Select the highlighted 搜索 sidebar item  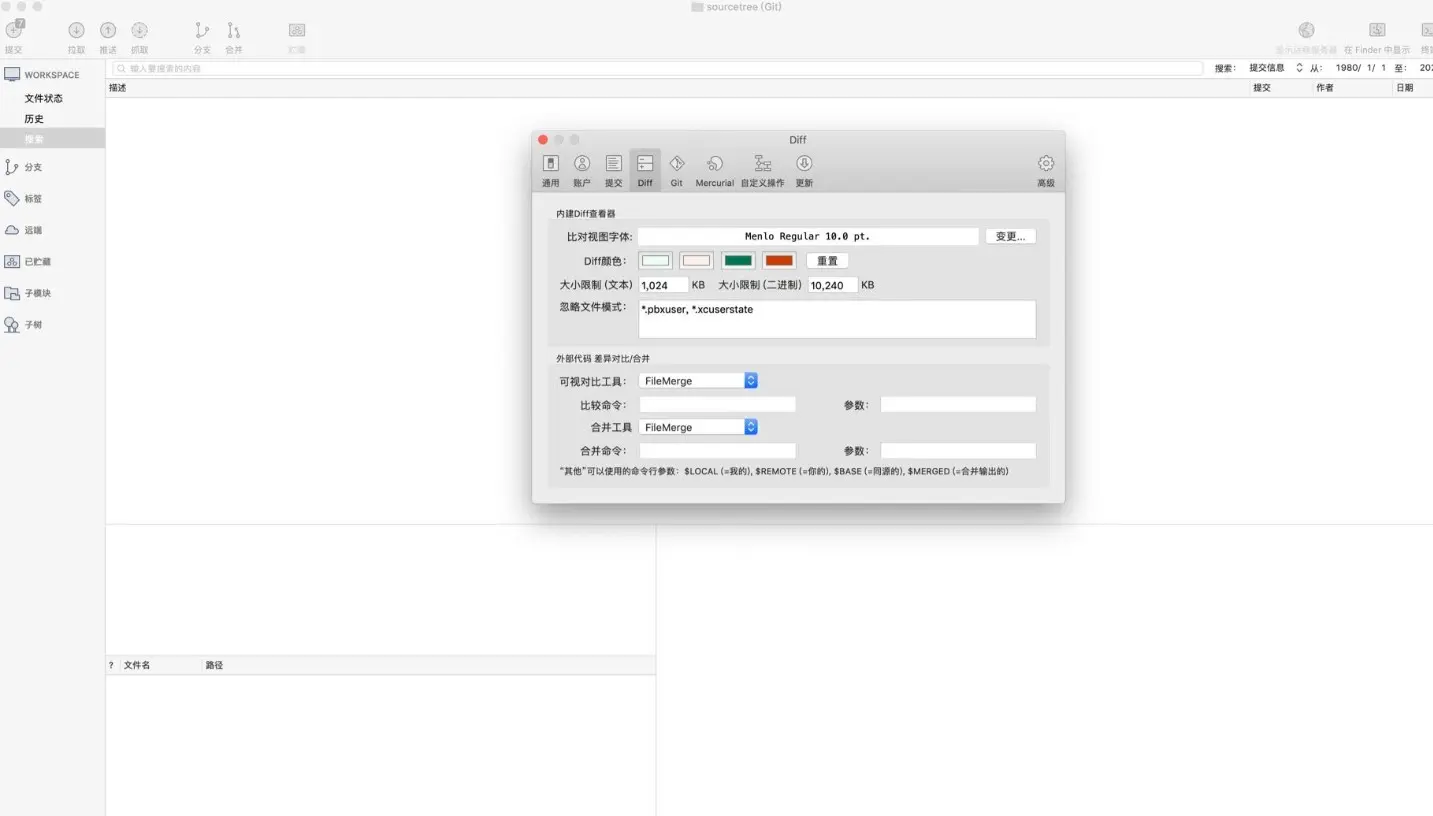(x=52, y=139)
